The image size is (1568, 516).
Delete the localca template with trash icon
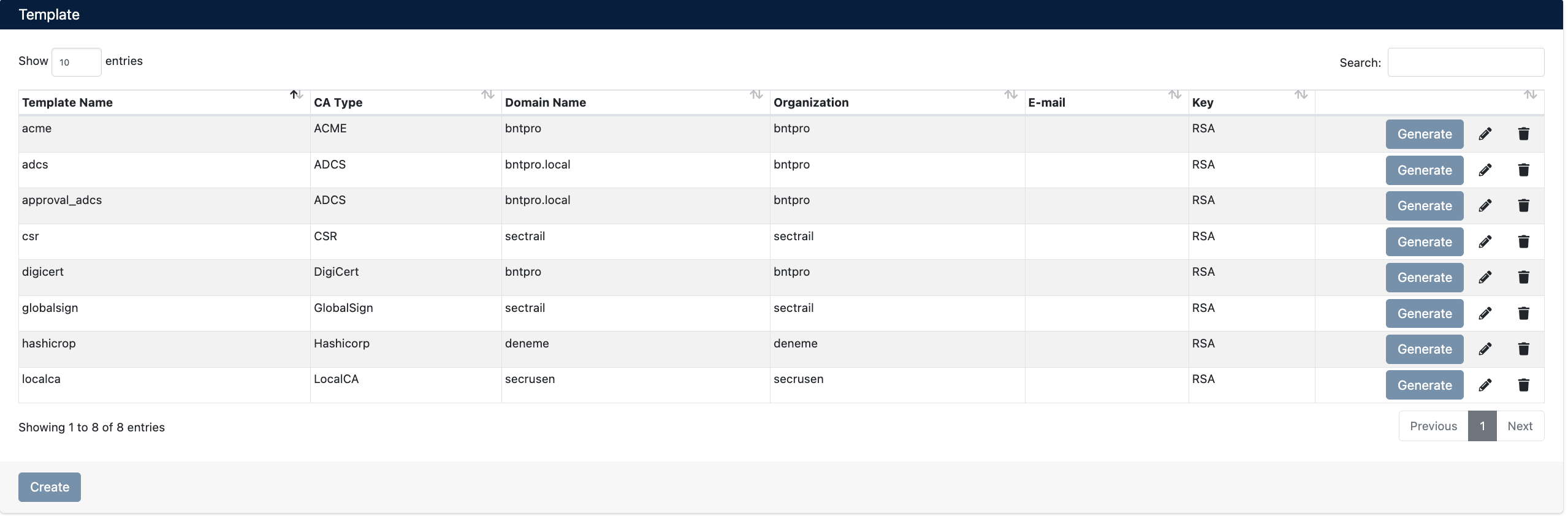pos(1523,385)
